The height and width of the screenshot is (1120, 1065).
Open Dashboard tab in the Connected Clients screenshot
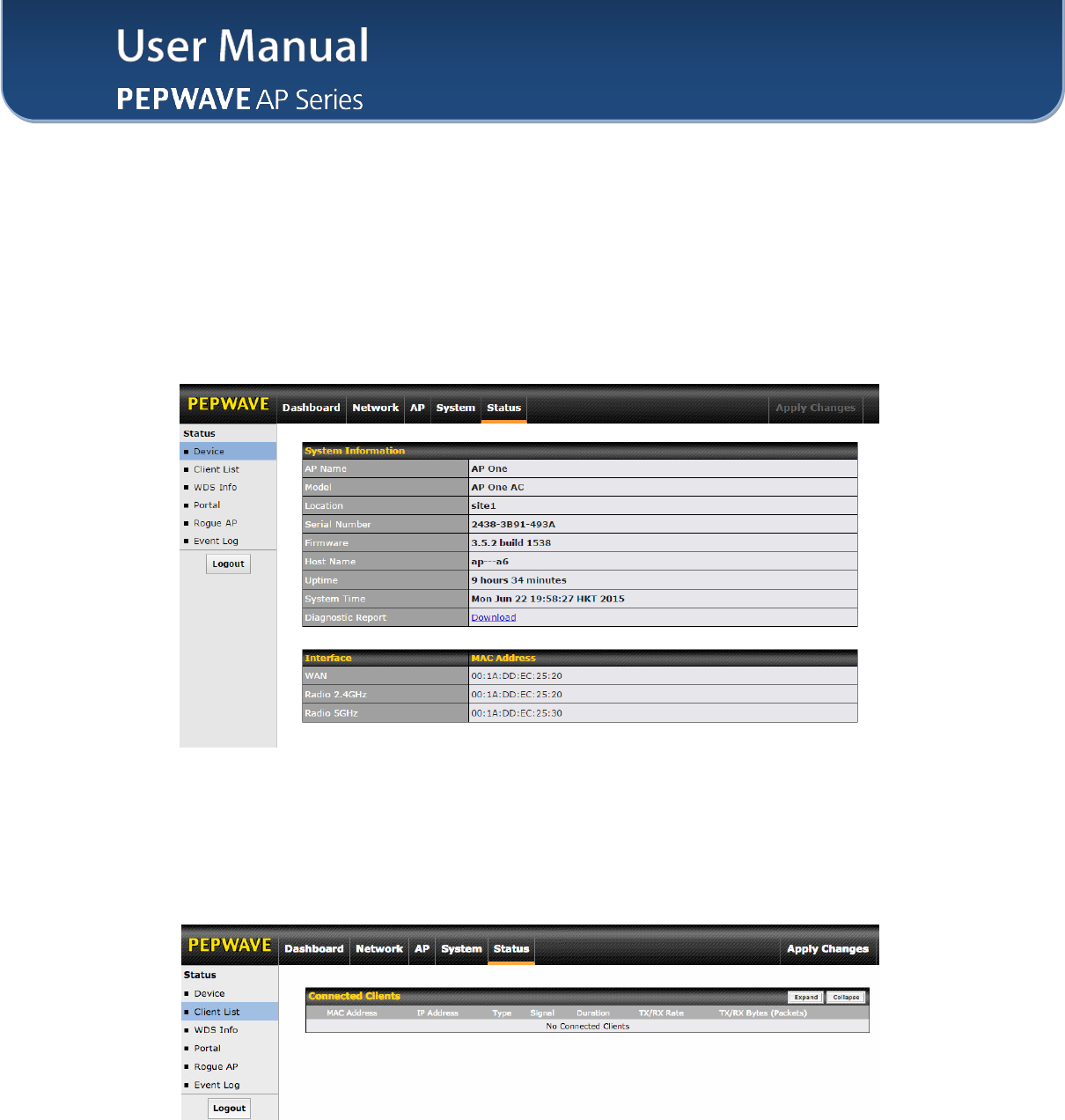coord(314,949)
